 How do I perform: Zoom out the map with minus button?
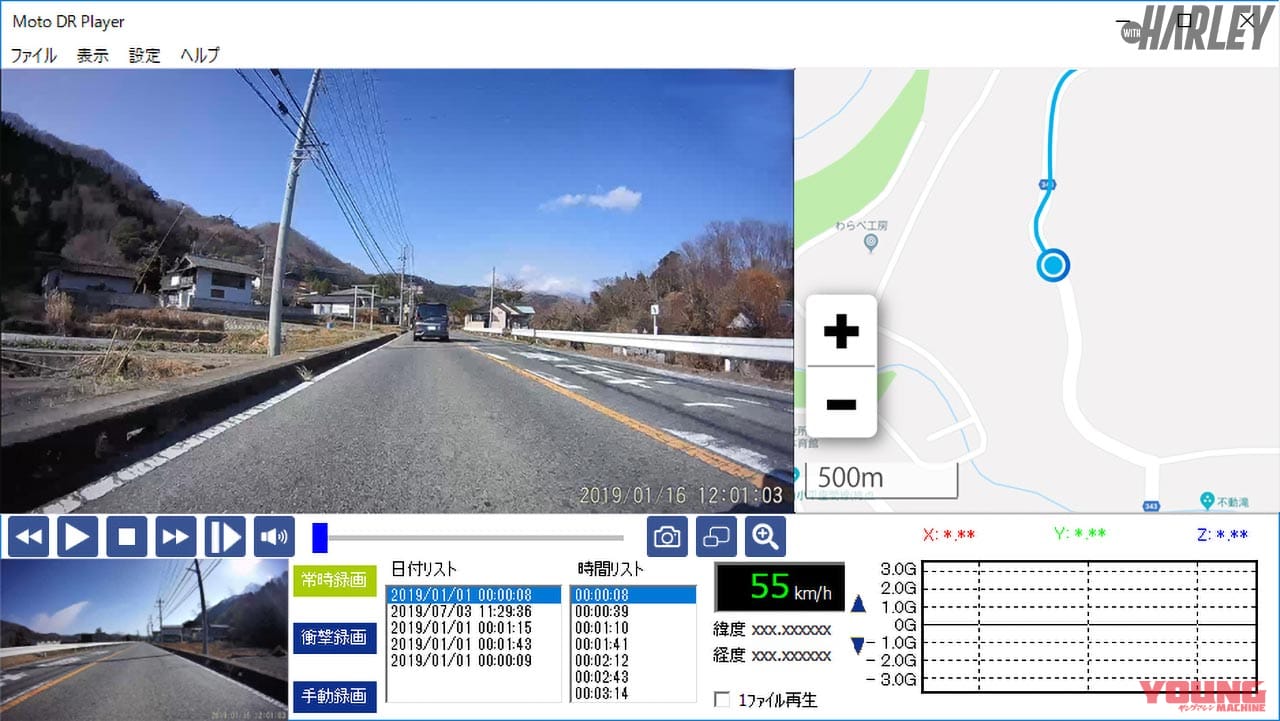tap(841, 403)
